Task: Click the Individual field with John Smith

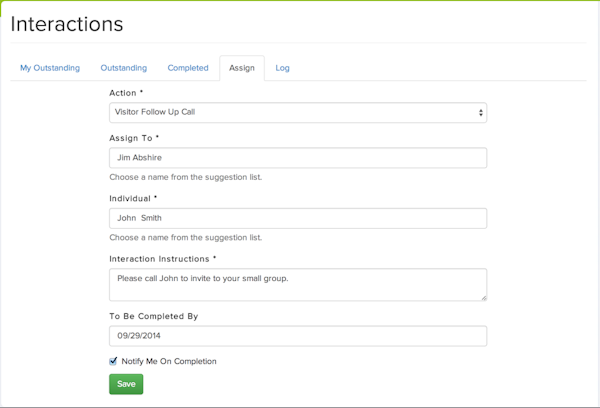Action: (x=298, y=218)
